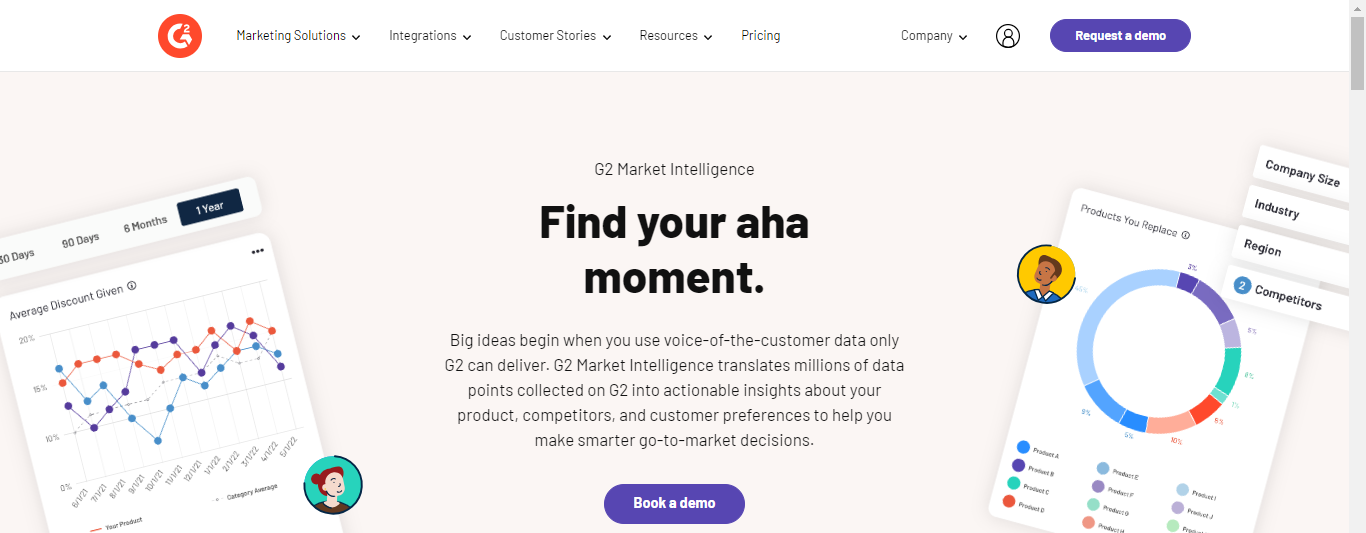Click the info icon beside Average Discount Given
The image size is (1366, 533).
[x=132, y=286]
